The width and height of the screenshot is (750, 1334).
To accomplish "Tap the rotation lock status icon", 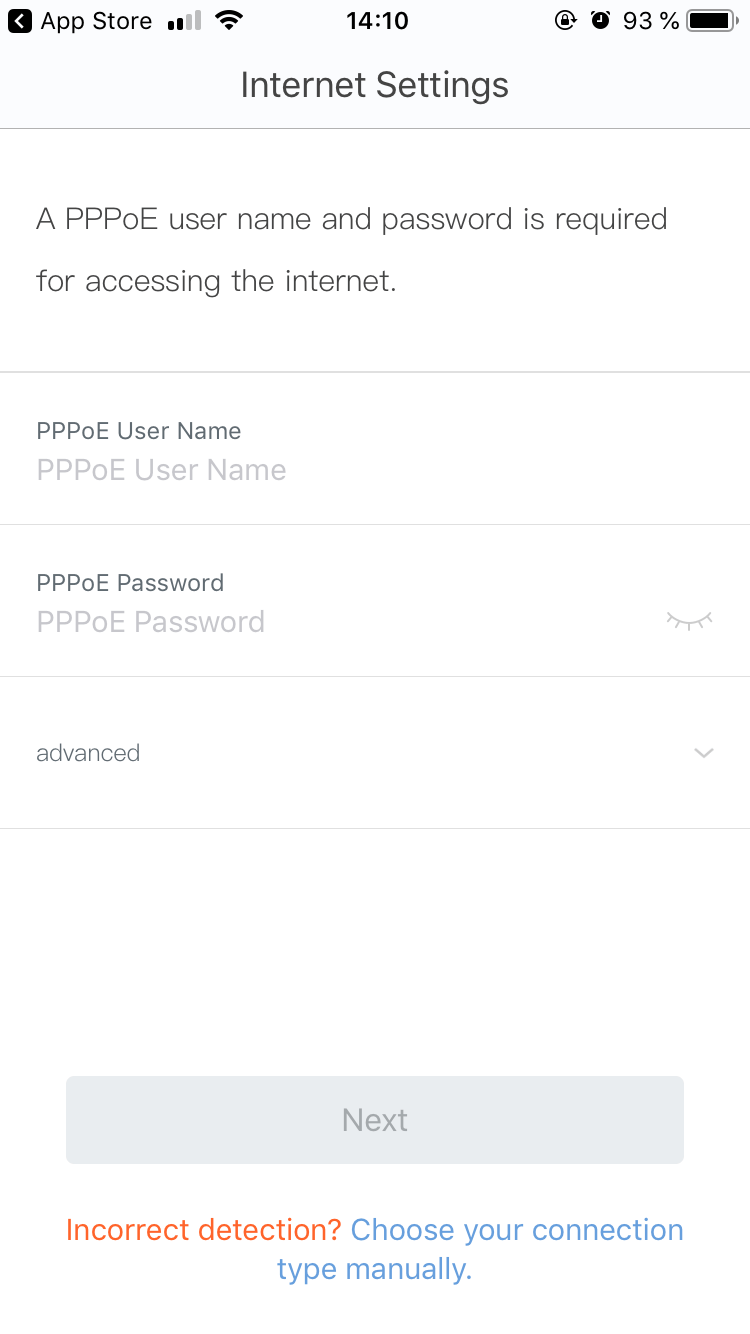I will pos(566,21).
